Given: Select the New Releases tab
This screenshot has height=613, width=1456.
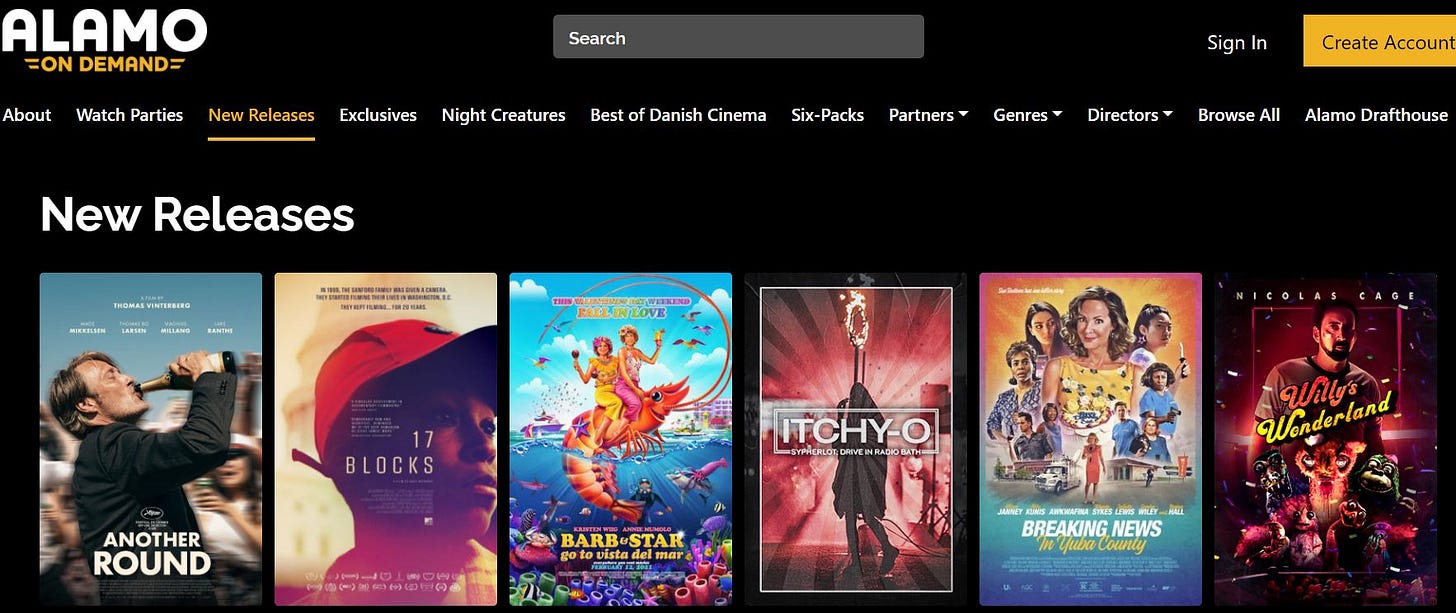Looking at the screenshot, I should [261, 115].
